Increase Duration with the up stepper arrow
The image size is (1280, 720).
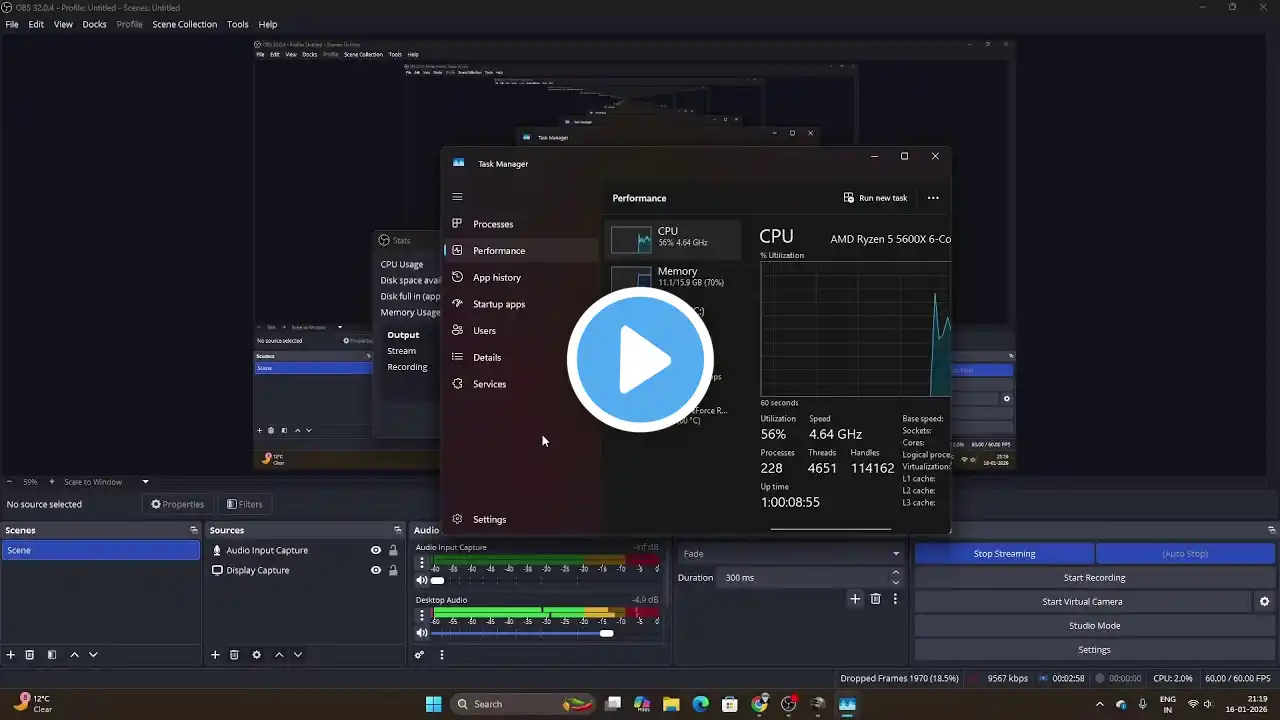tap(895, 573)
